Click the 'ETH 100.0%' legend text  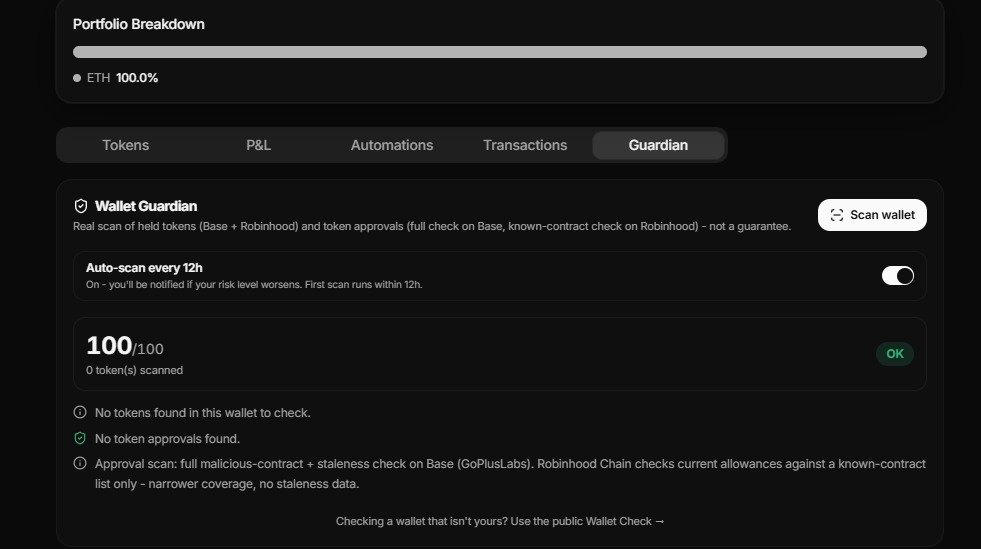(122, 78)
